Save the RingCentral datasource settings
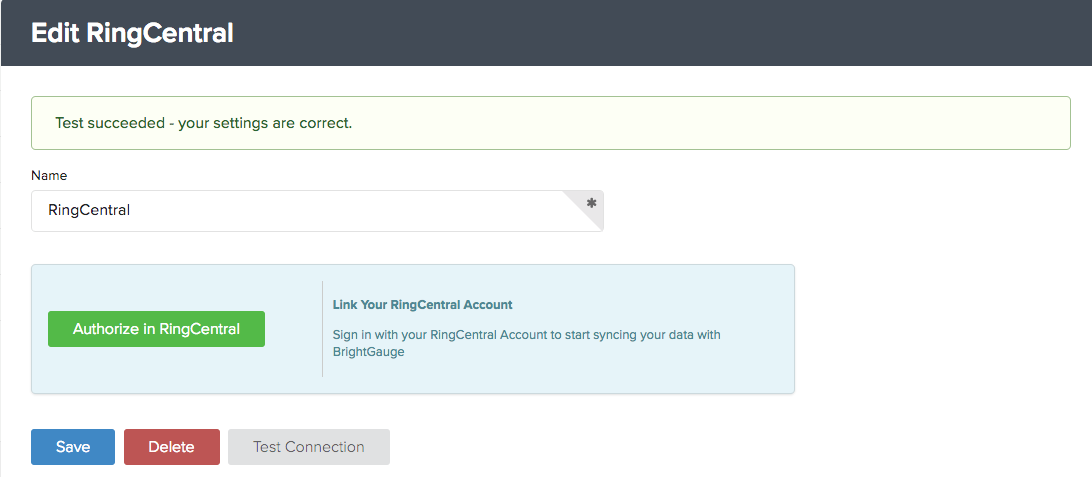This screenshot has width=1092, height=477. pos(72,447)
